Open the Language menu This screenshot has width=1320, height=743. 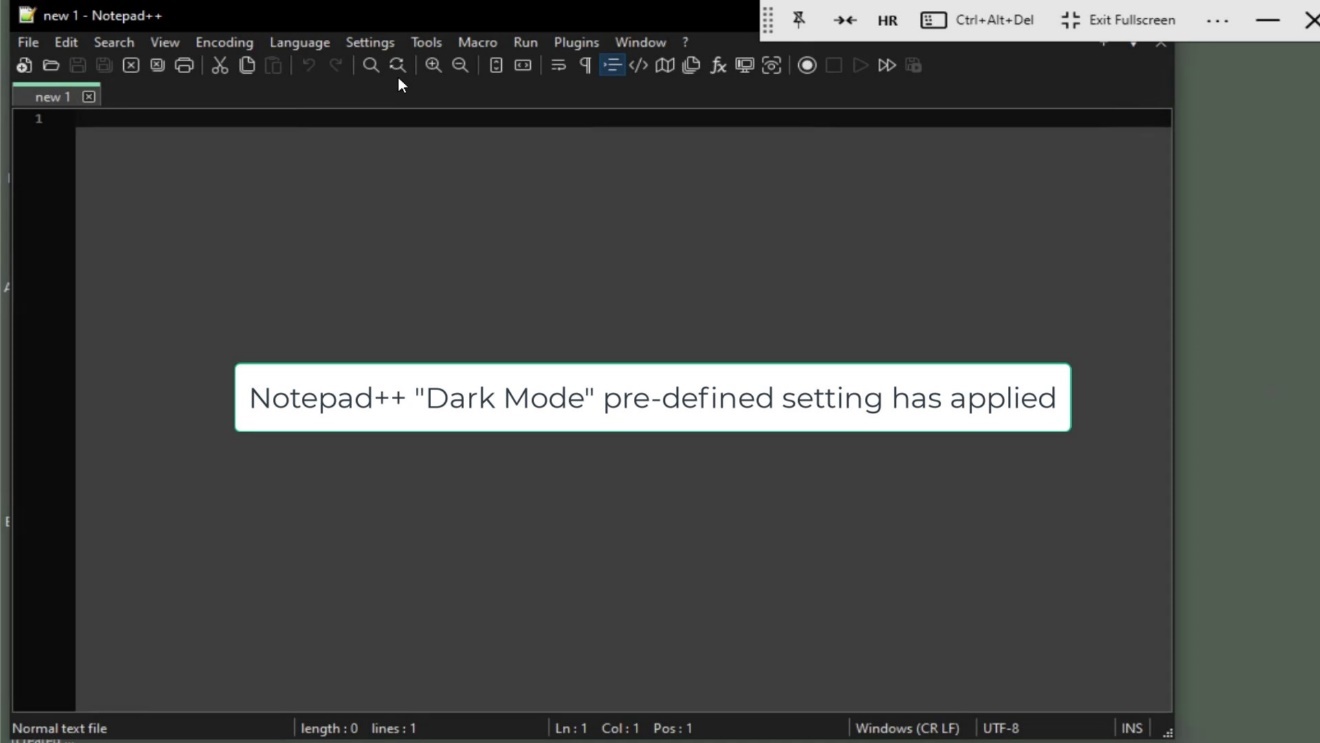pos(299,42)
